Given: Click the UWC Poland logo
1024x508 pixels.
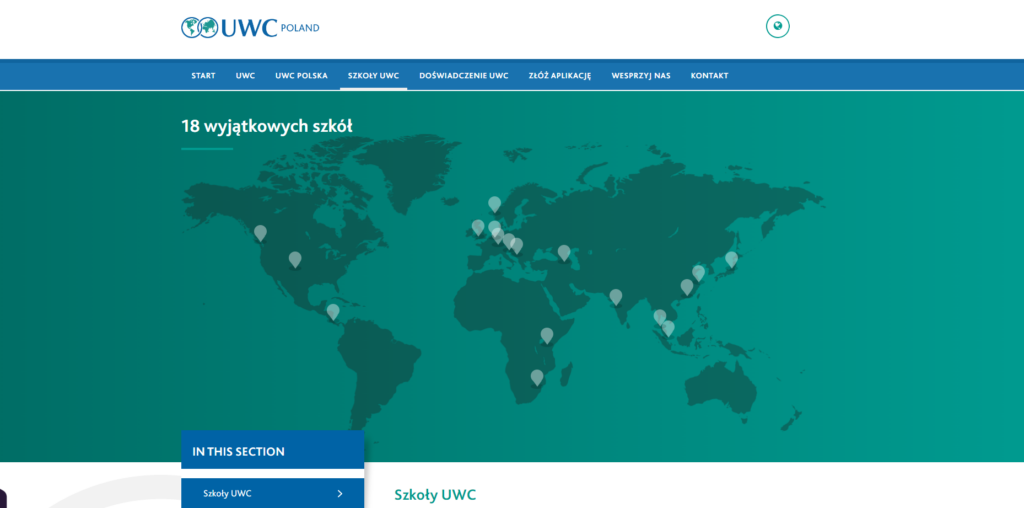Looking at the screenshot, I should 250,27.
